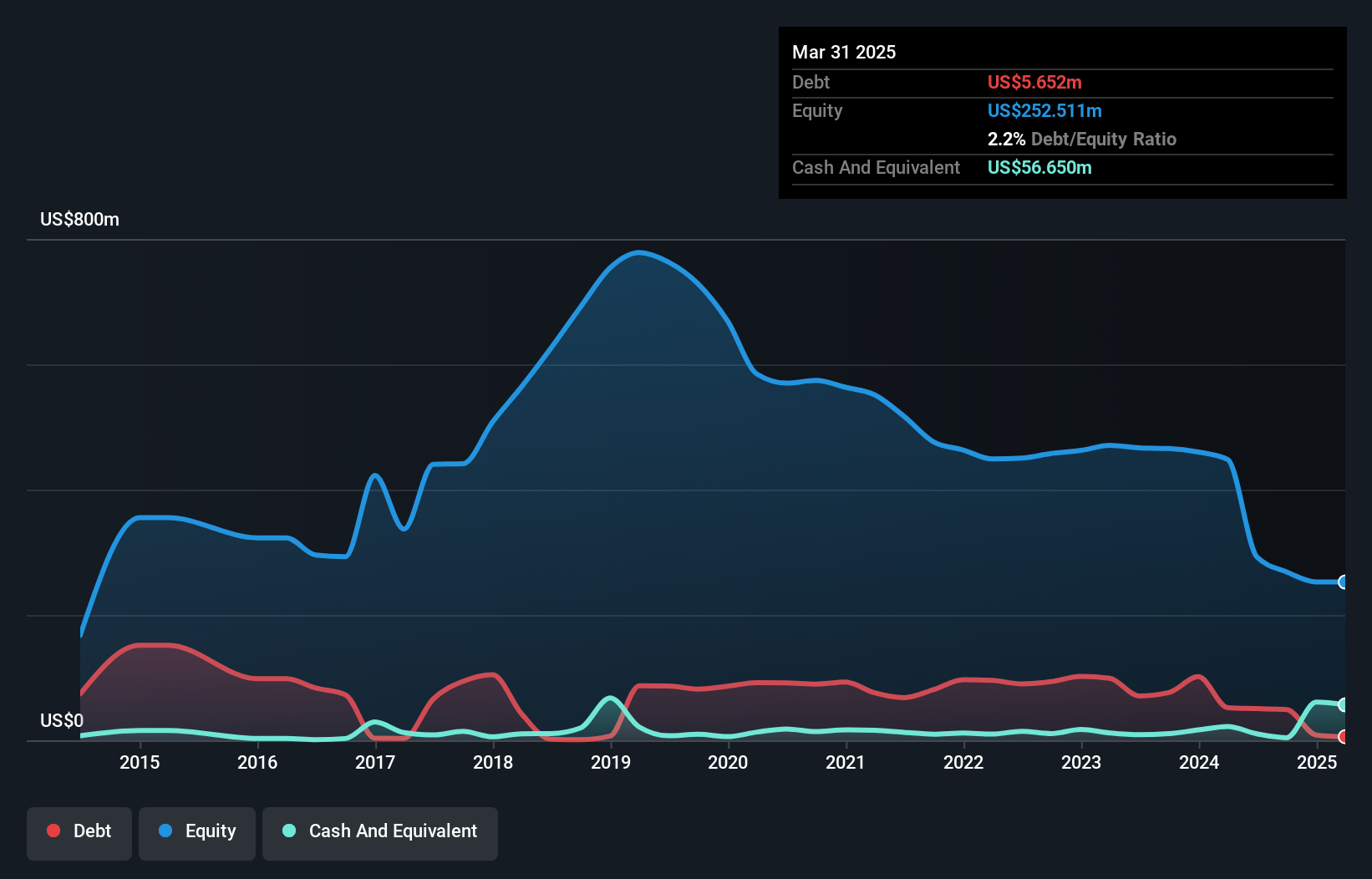Viewport: 1372px width, 879px height.
Task: Click the teal Cash endpoint marker
Action: pyautogui.click(x=1344, y=704)
